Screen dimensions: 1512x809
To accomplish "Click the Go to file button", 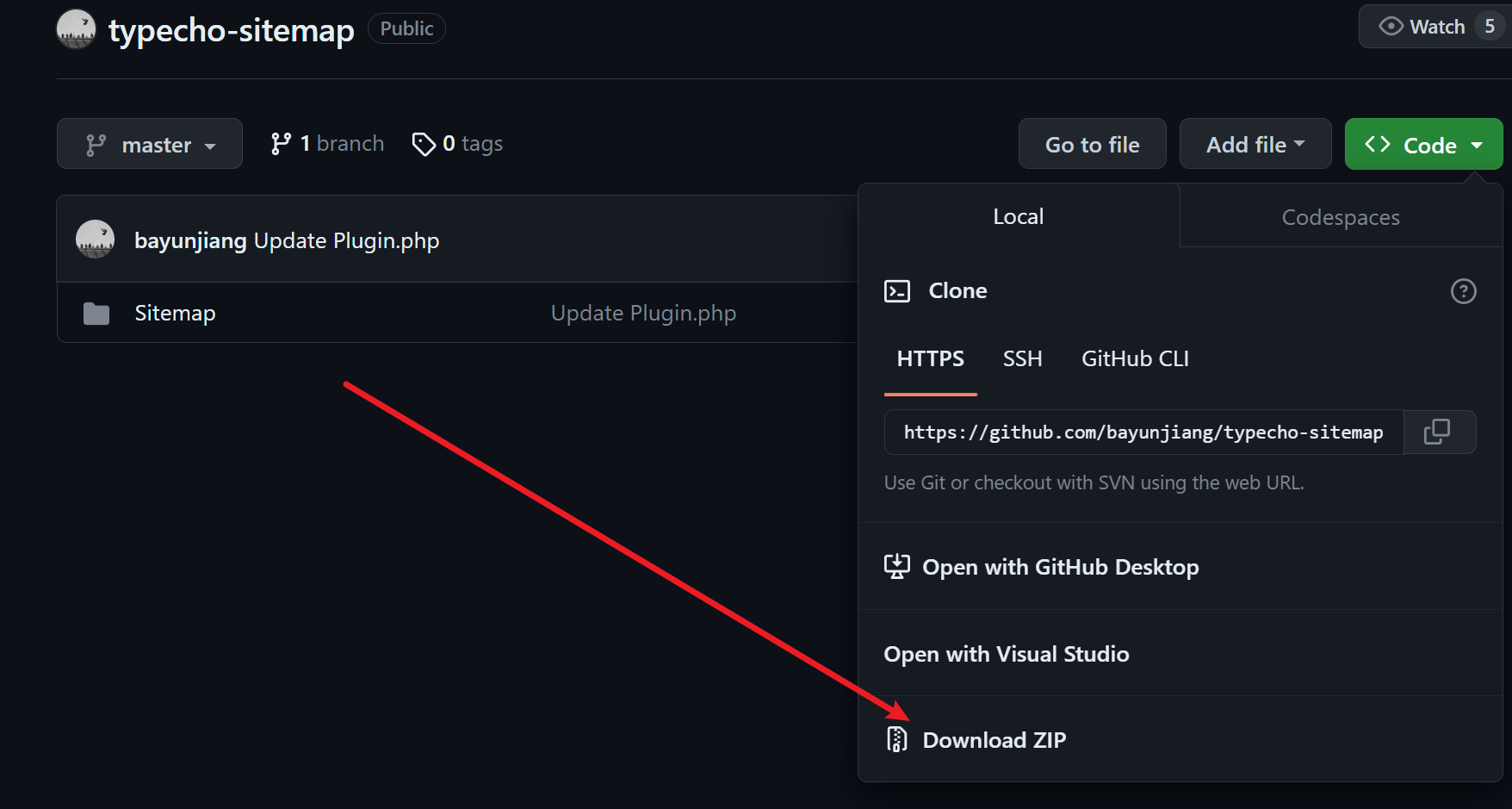I will [x=1092, y=144].
